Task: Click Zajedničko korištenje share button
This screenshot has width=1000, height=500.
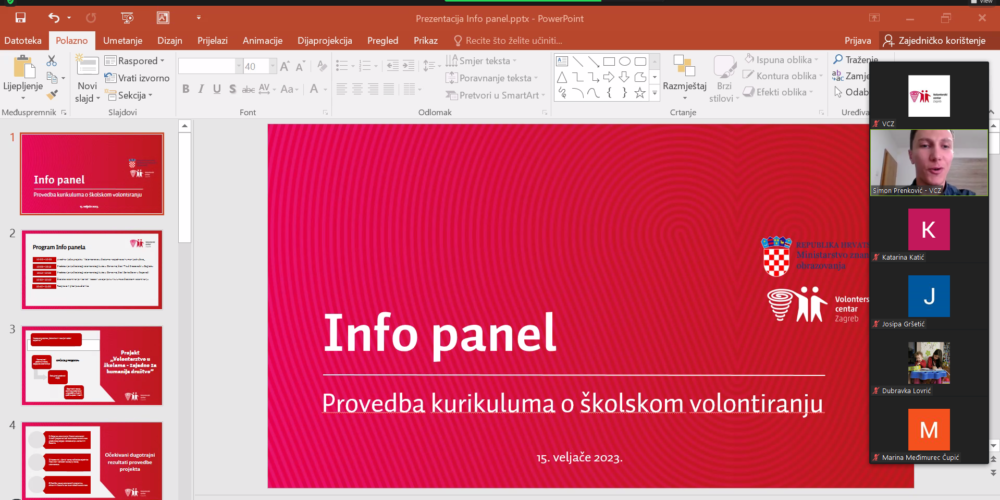Action: [x=938, y=40]
